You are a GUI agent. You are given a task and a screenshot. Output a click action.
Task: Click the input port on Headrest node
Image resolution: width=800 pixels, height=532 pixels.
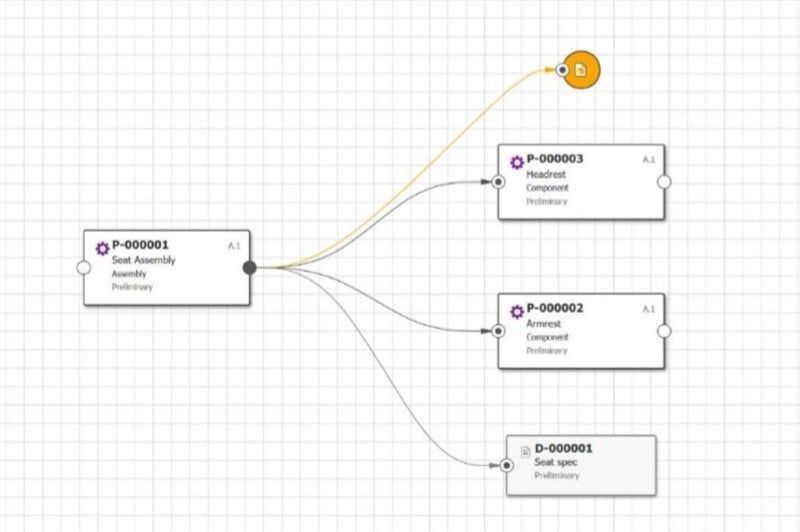[x=498, y=182]
